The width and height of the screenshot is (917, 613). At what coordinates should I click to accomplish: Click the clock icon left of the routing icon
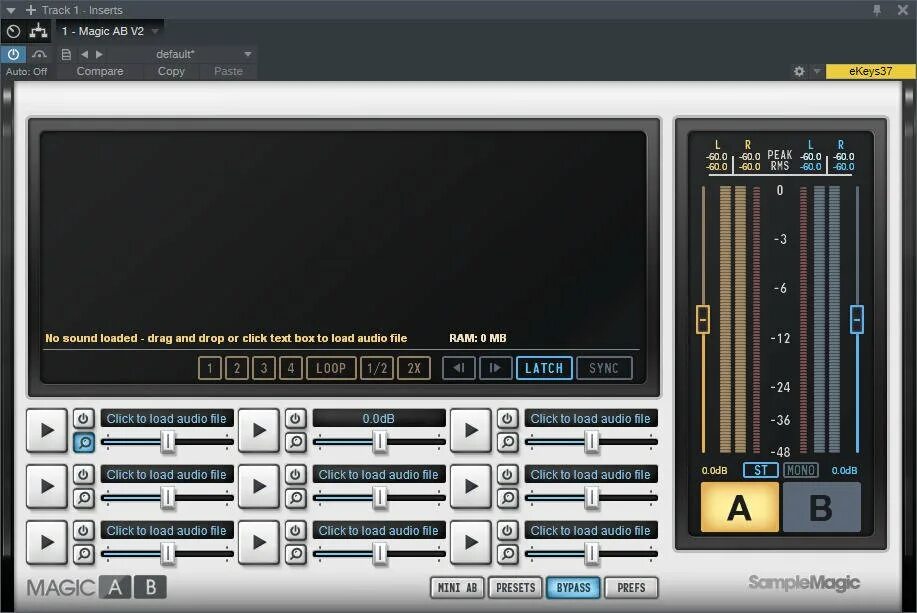click(x=13, y=31)
